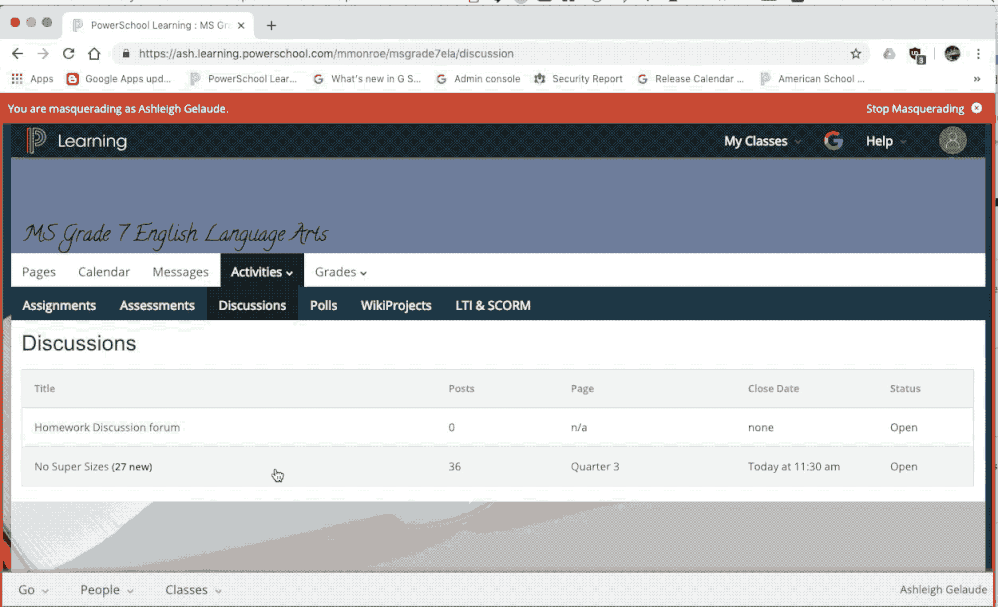The image size is (998, 607).
Task: Switch to the Polls tab
Action: click(x=323, y=305)
